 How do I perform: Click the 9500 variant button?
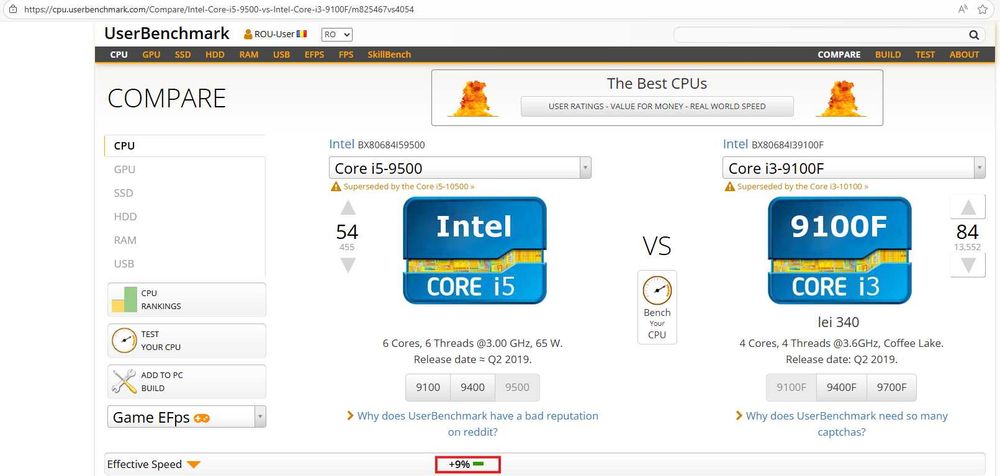(x=517, y=387)
